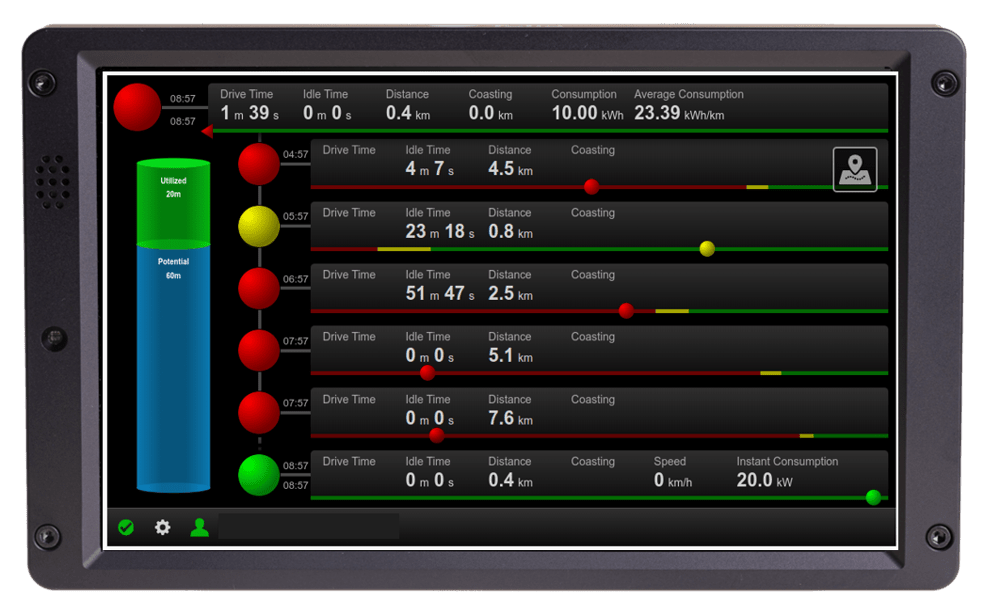Open the map location icon
The height and width of the screenshot is (614, 1000).
point(855,169)
